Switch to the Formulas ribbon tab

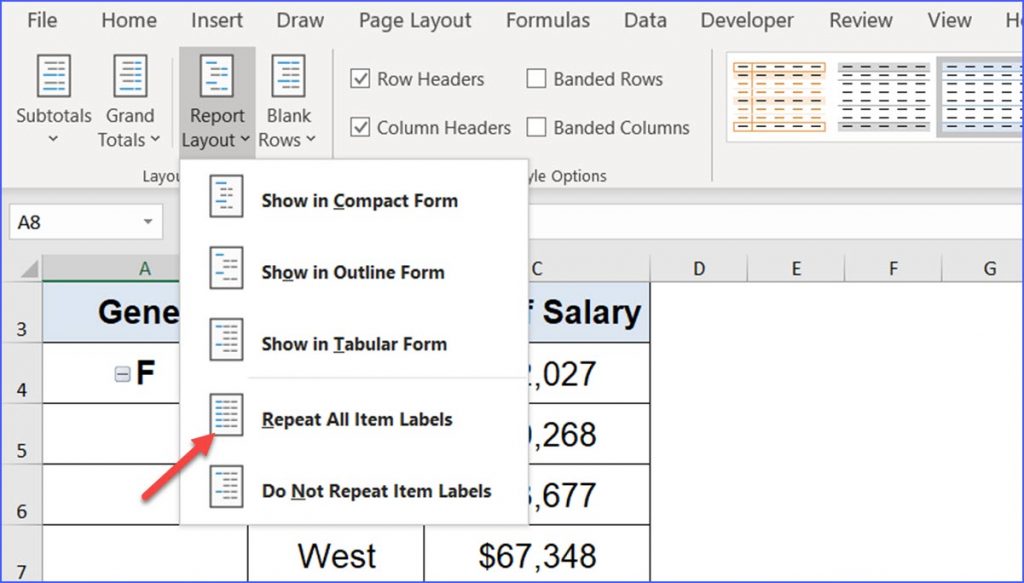(547, 19)
